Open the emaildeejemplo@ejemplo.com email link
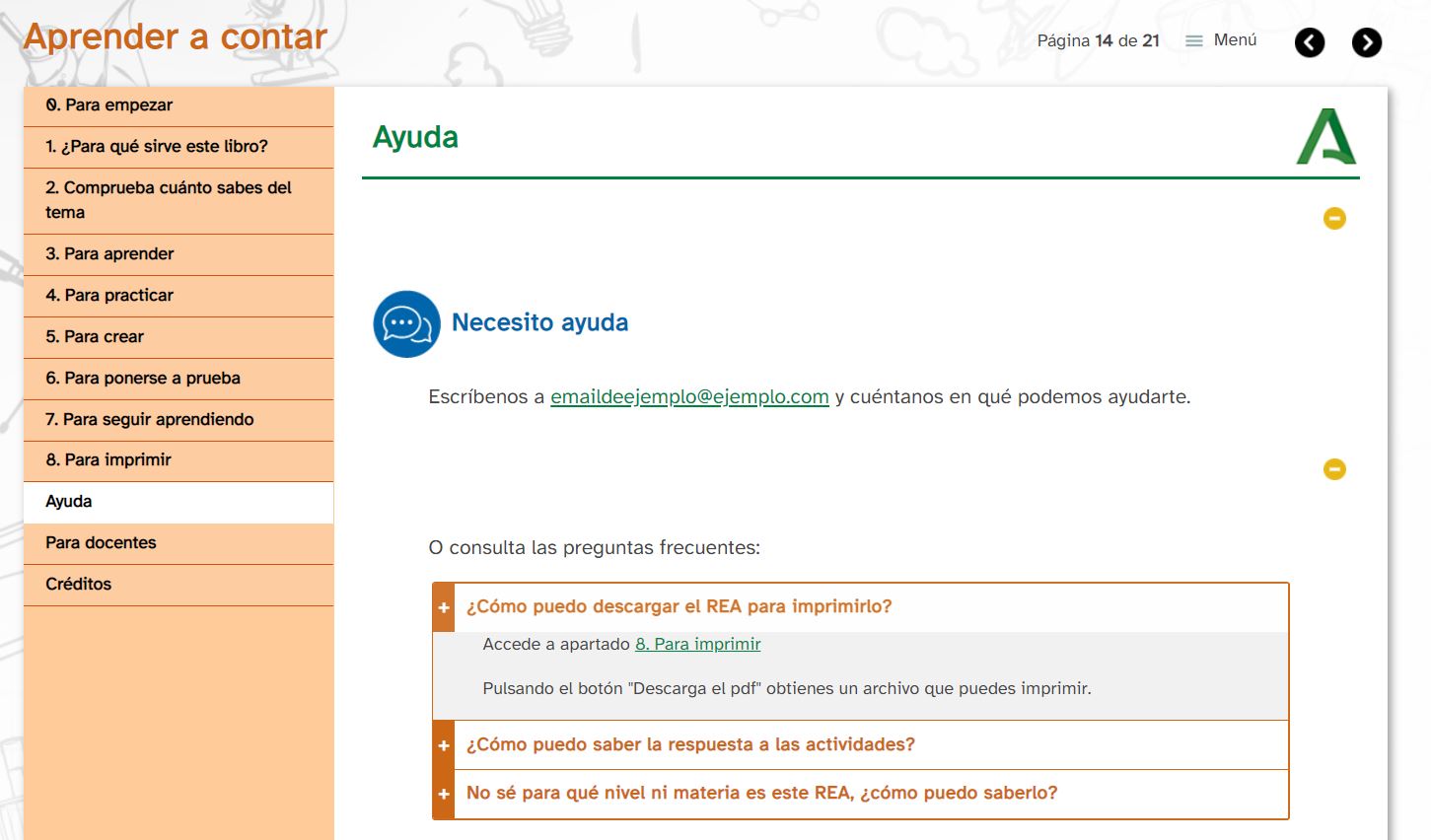Image resolution: width=1431 pixels, height=840 pixels. (689, 396)
